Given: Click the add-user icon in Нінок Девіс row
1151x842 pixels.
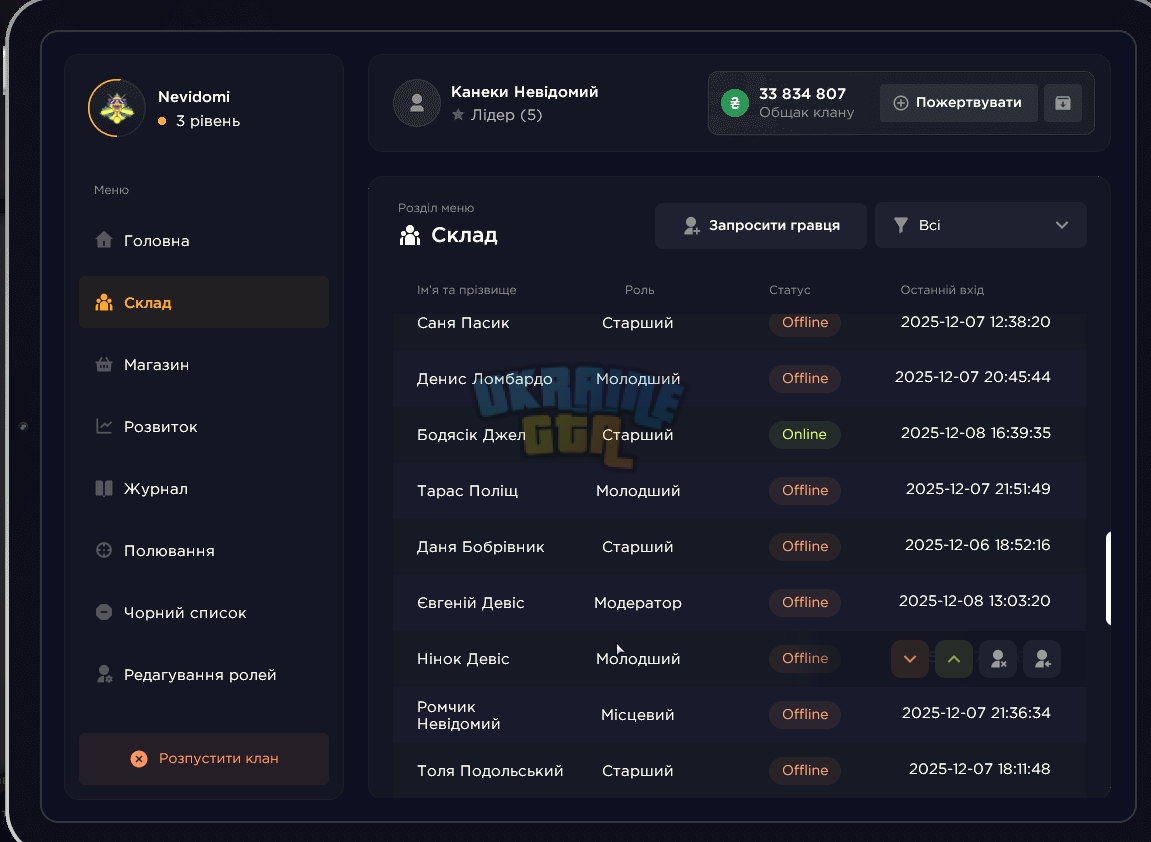Looking at the screenshot, I should coord(1042,658).
